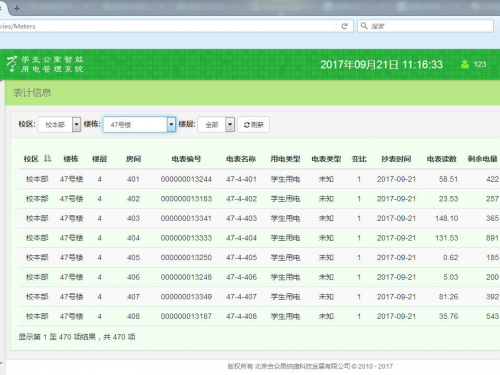Click the search magnifier icon

364,26
